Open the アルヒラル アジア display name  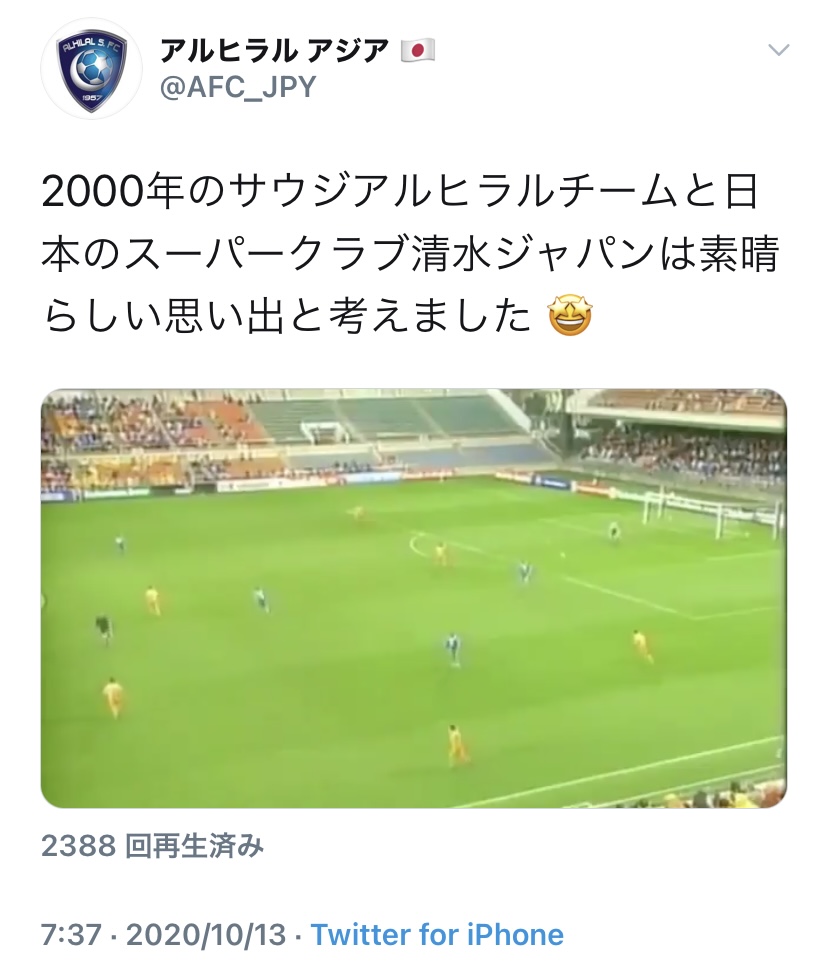[275, 50]
